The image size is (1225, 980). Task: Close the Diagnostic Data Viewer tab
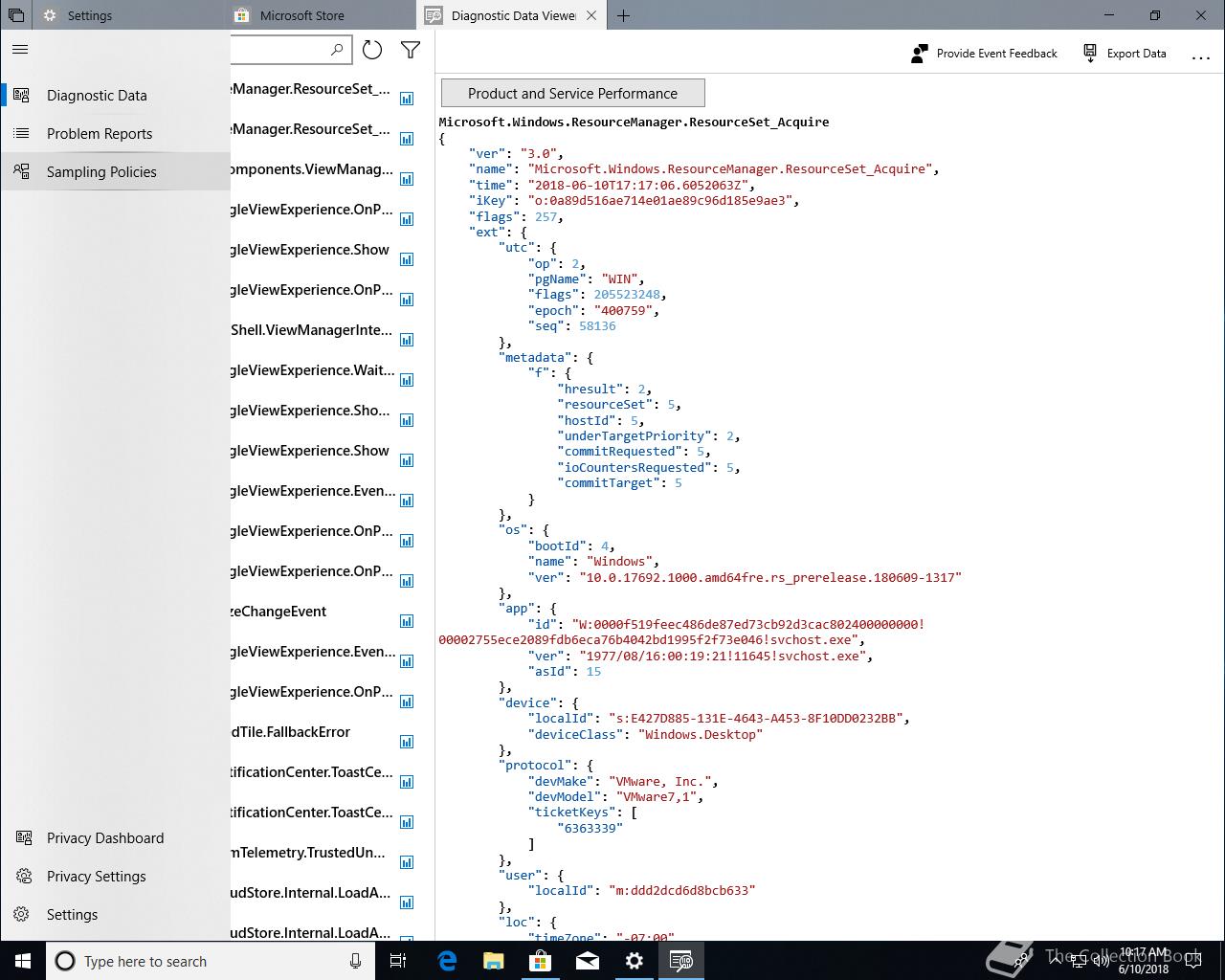591,15
